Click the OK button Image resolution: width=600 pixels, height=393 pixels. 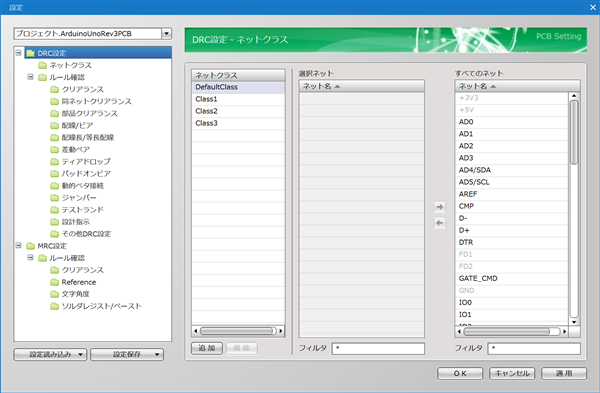pos(460,373)
